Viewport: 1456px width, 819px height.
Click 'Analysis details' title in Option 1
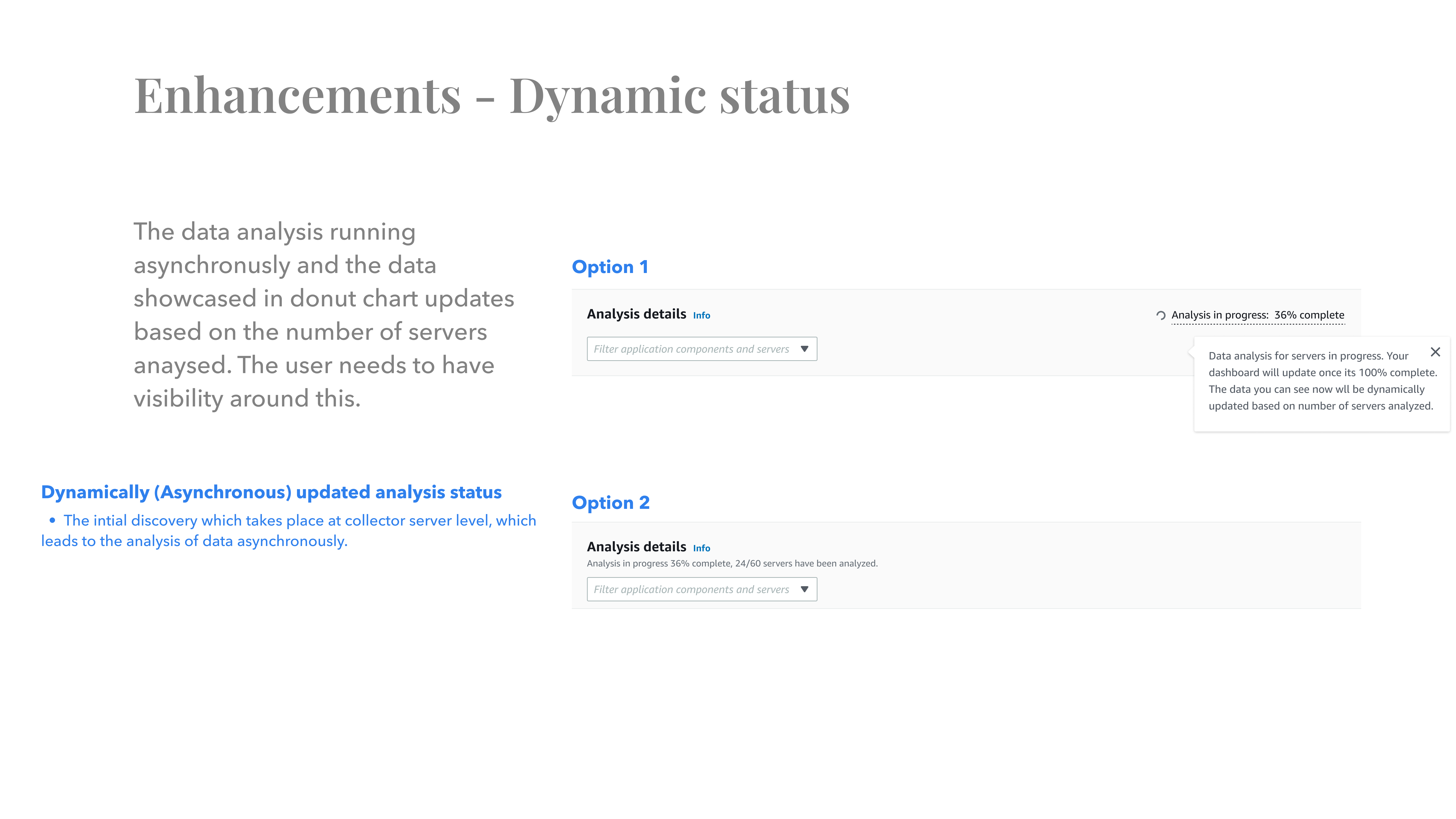point(636,314)
